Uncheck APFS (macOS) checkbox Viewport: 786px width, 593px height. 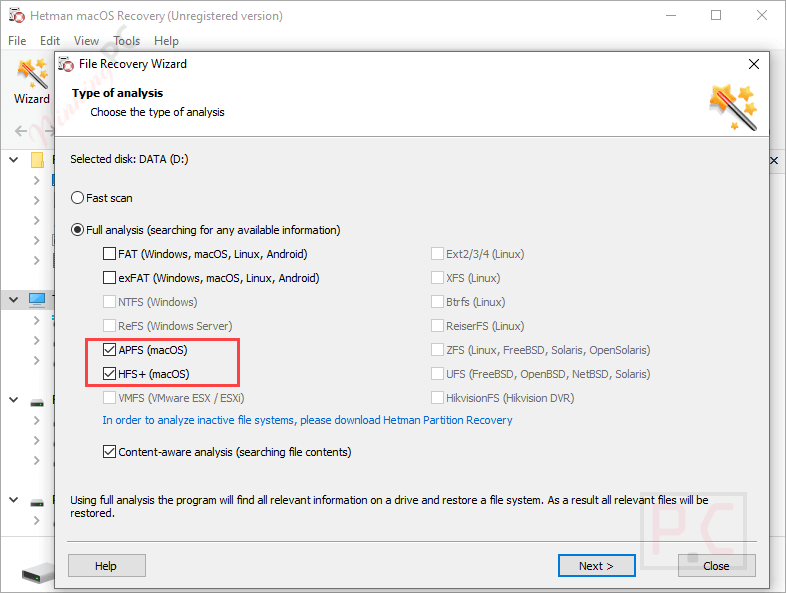[x=109, y=350]
